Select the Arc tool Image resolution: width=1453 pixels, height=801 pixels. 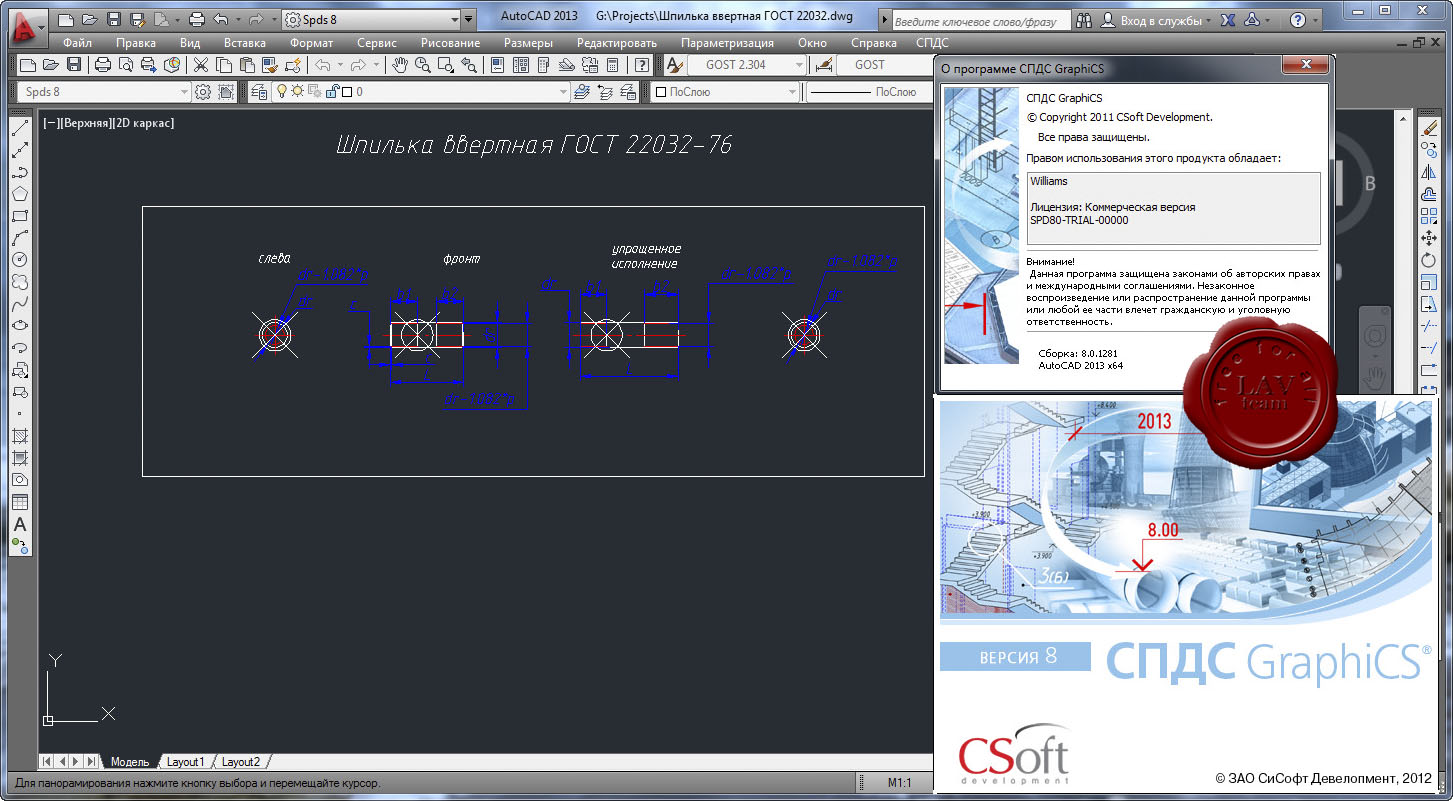(19, 238)
